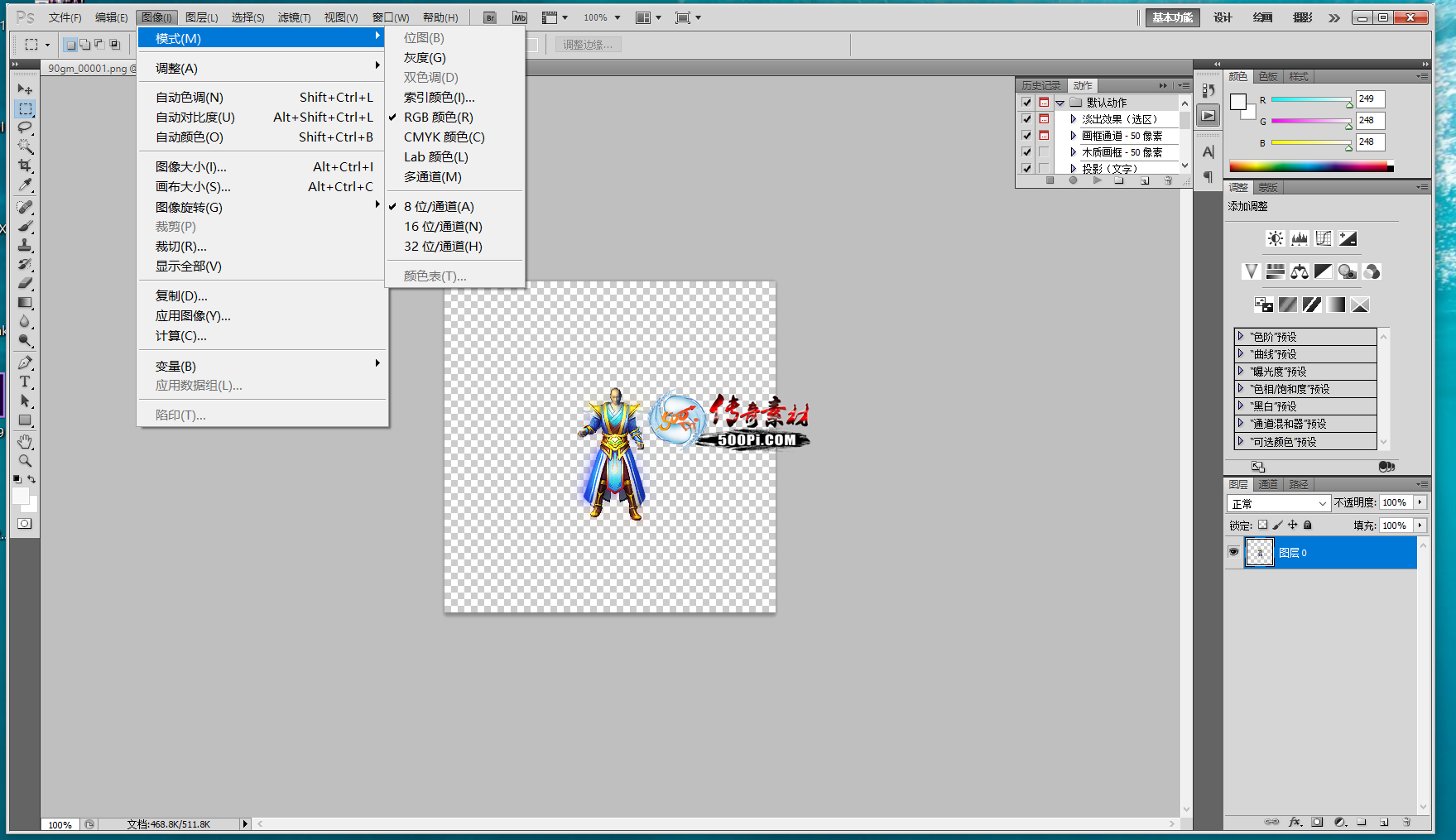Select the 绘画 workspace
Image resolution: width=1456 pixels, height=840 pixels.
point(1262,17)
